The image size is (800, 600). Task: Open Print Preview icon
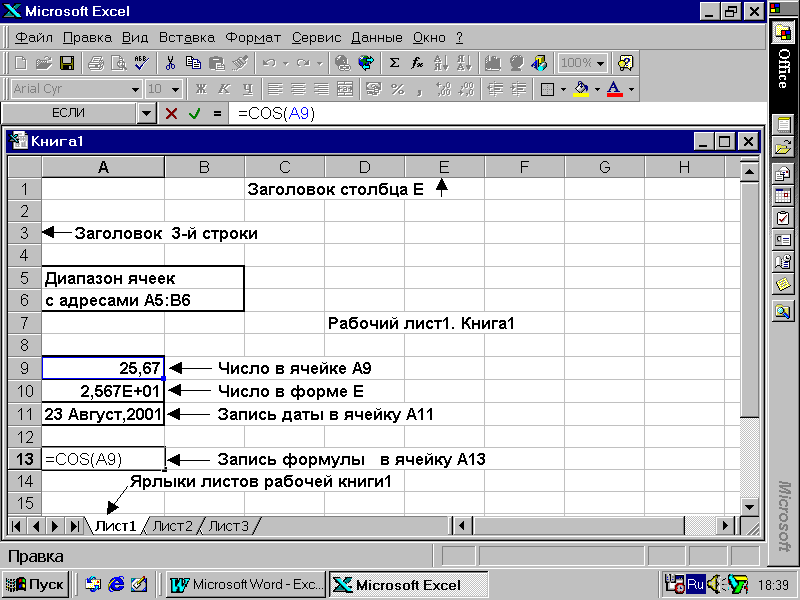[x=118, y=63]
